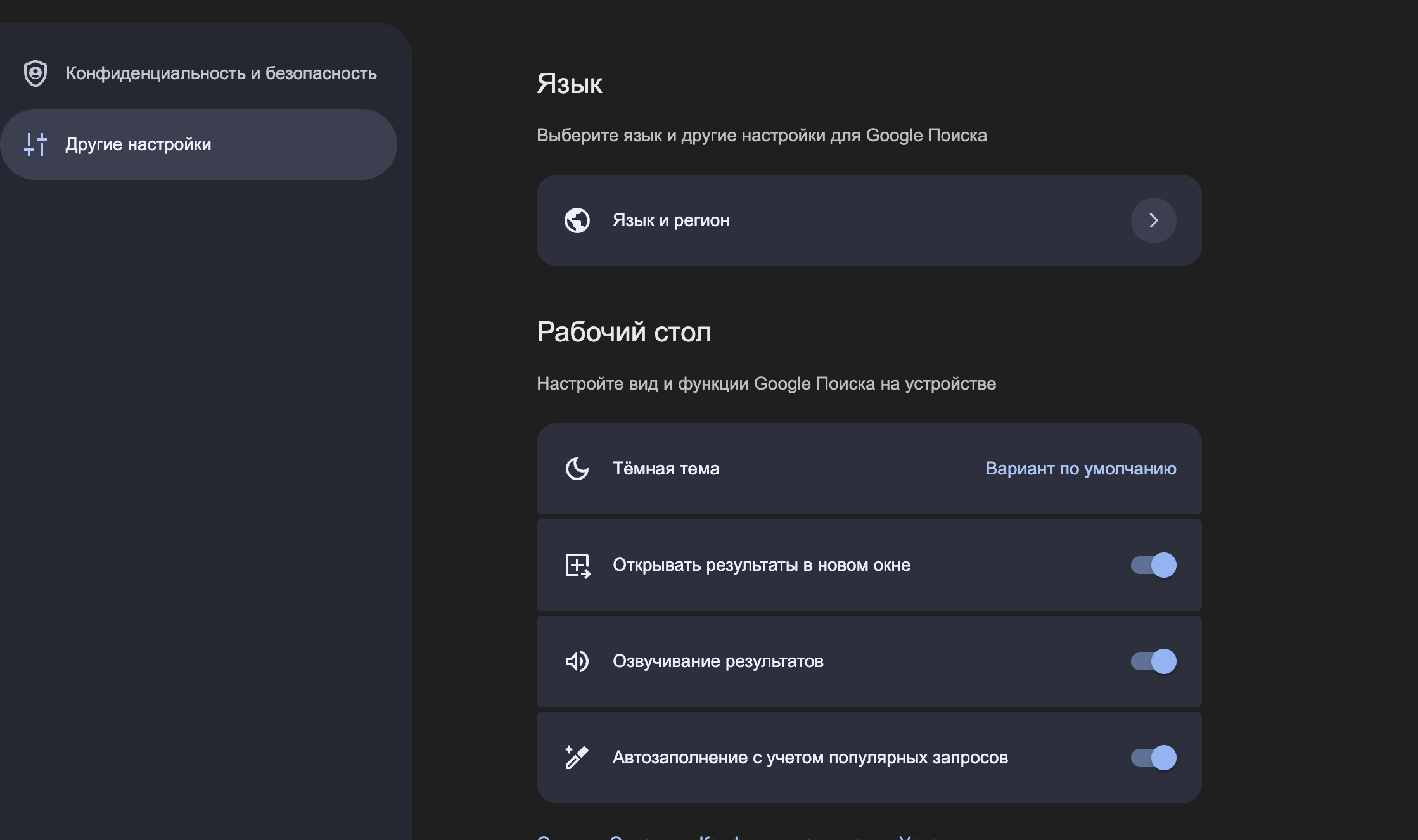The height and width of the screenshot is (840, 1418).
Task: Toggle Автозаполнение с учетом популярных запросов
Action: coord(1153,758)
